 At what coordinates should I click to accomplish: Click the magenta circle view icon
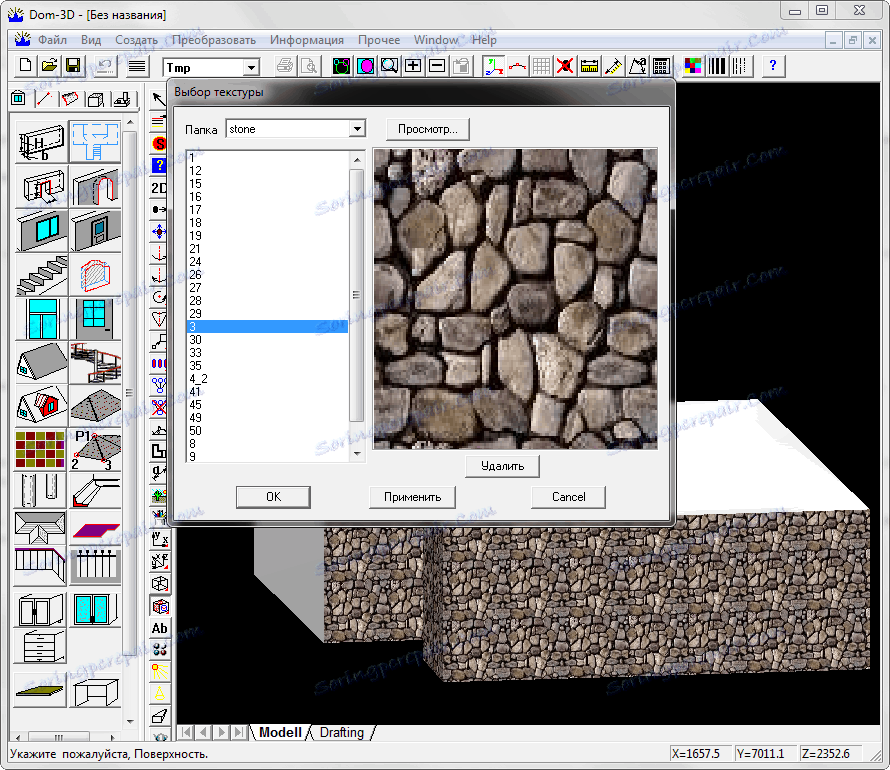(x=366, y=66)
